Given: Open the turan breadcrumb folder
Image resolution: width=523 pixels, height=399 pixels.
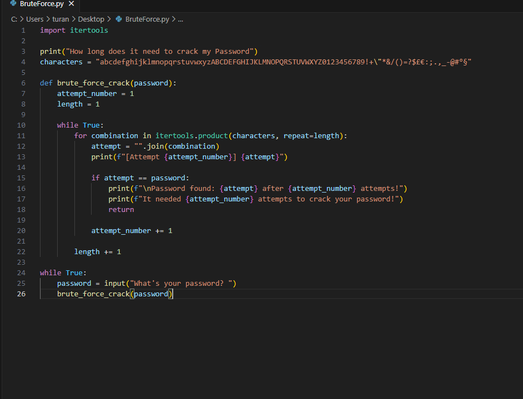Looking at the screenshot, I should (60, 19).
